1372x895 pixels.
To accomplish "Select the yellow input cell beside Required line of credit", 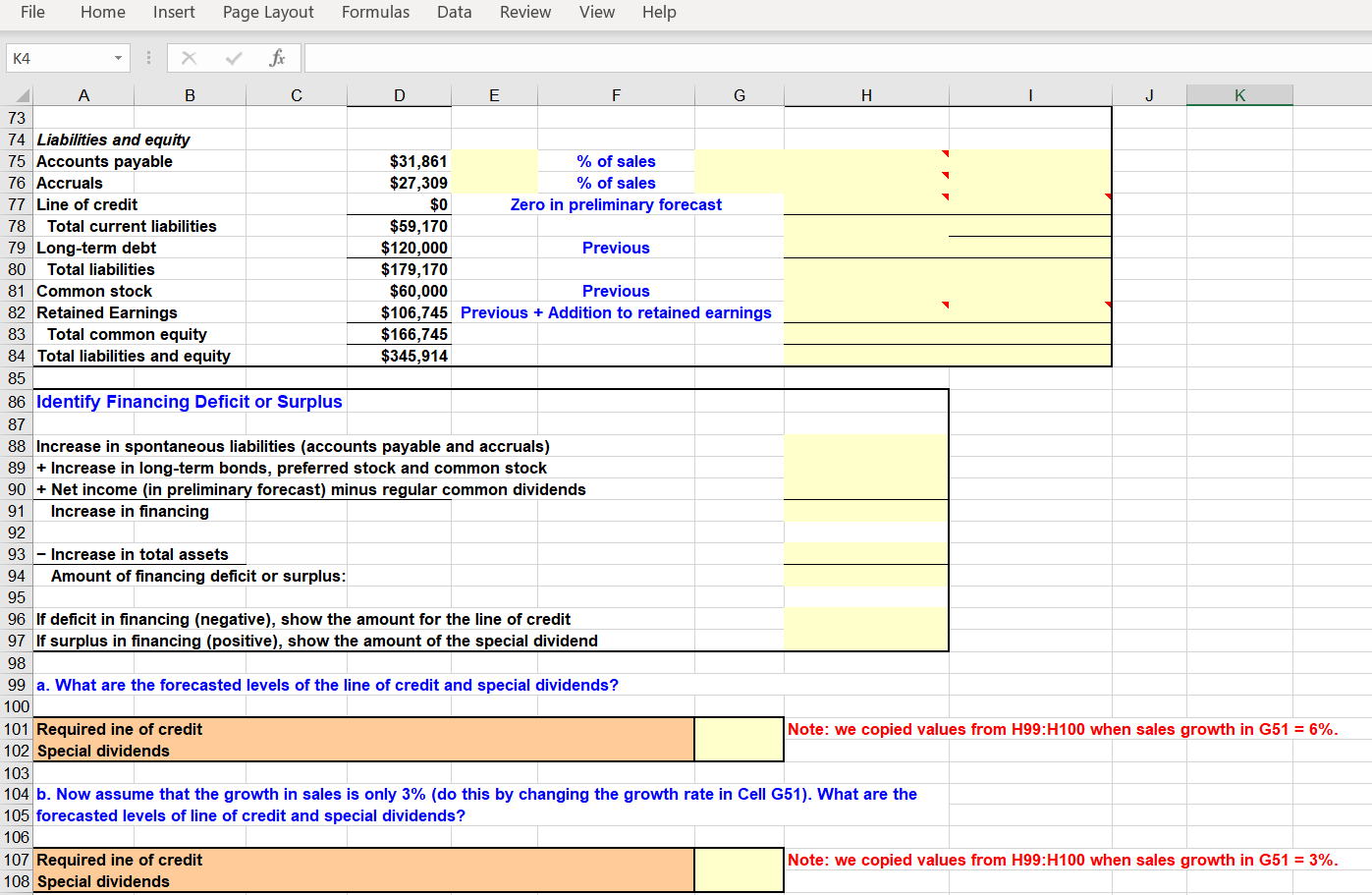I will (737, 729).
